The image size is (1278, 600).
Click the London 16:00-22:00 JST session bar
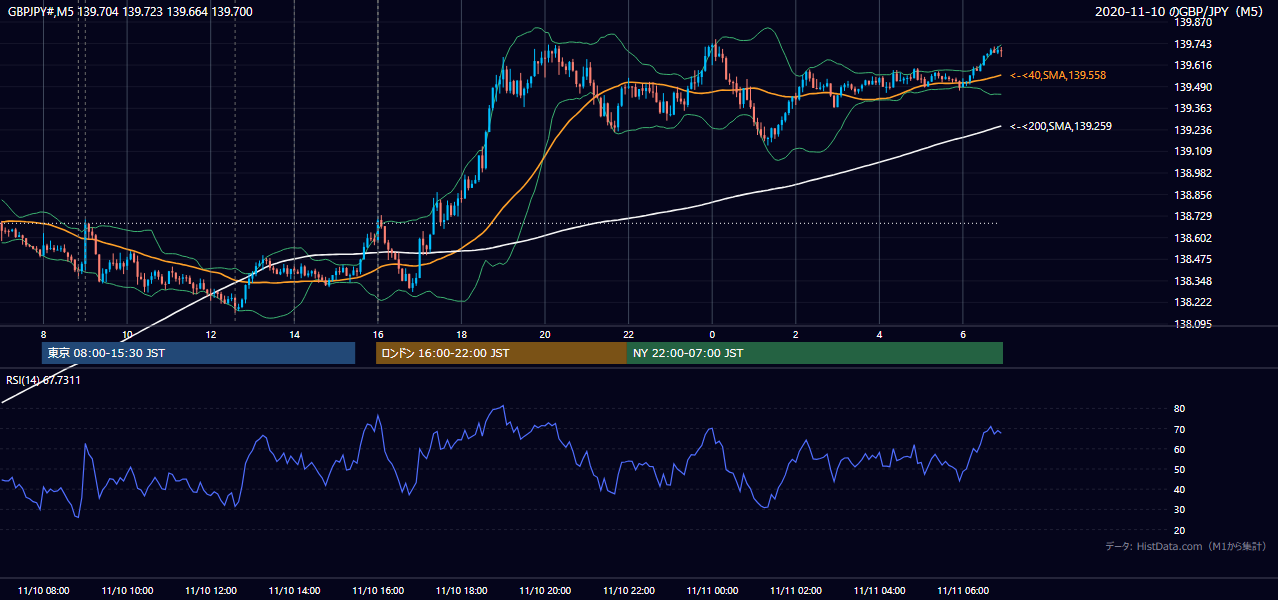pos(501,353)
